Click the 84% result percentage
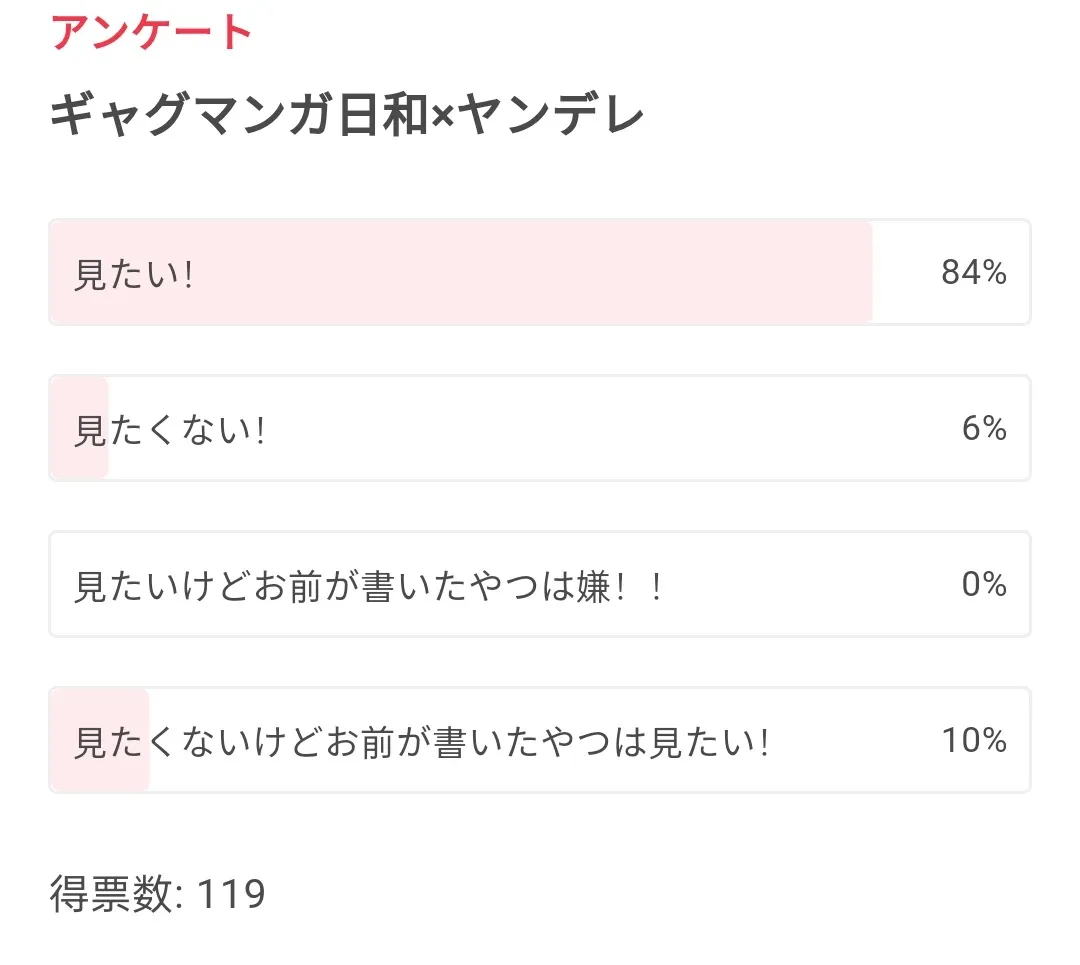The image size is (1080, 965). (x=973, y=272)
